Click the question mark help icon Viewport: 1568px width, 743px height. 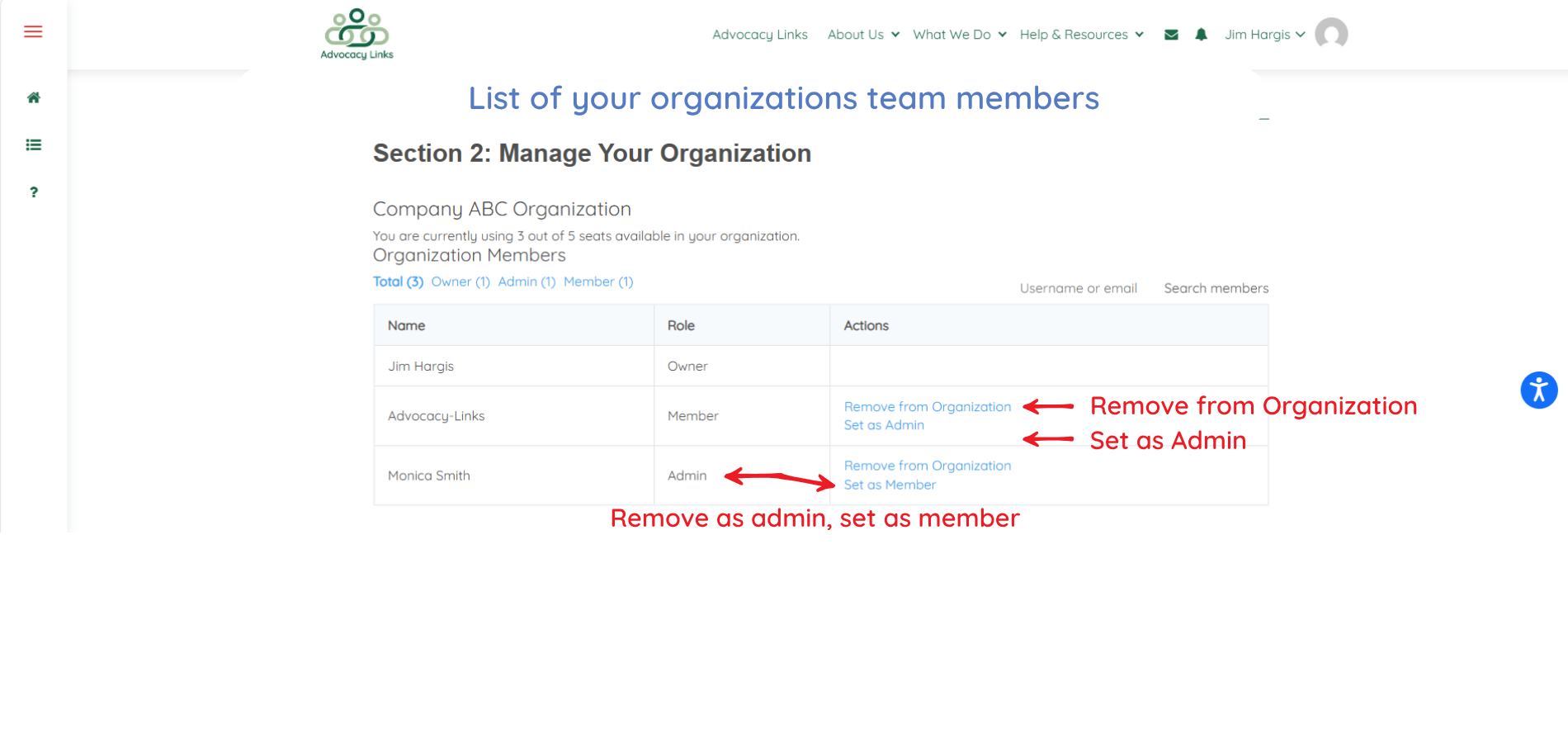[x=34, y=192]
